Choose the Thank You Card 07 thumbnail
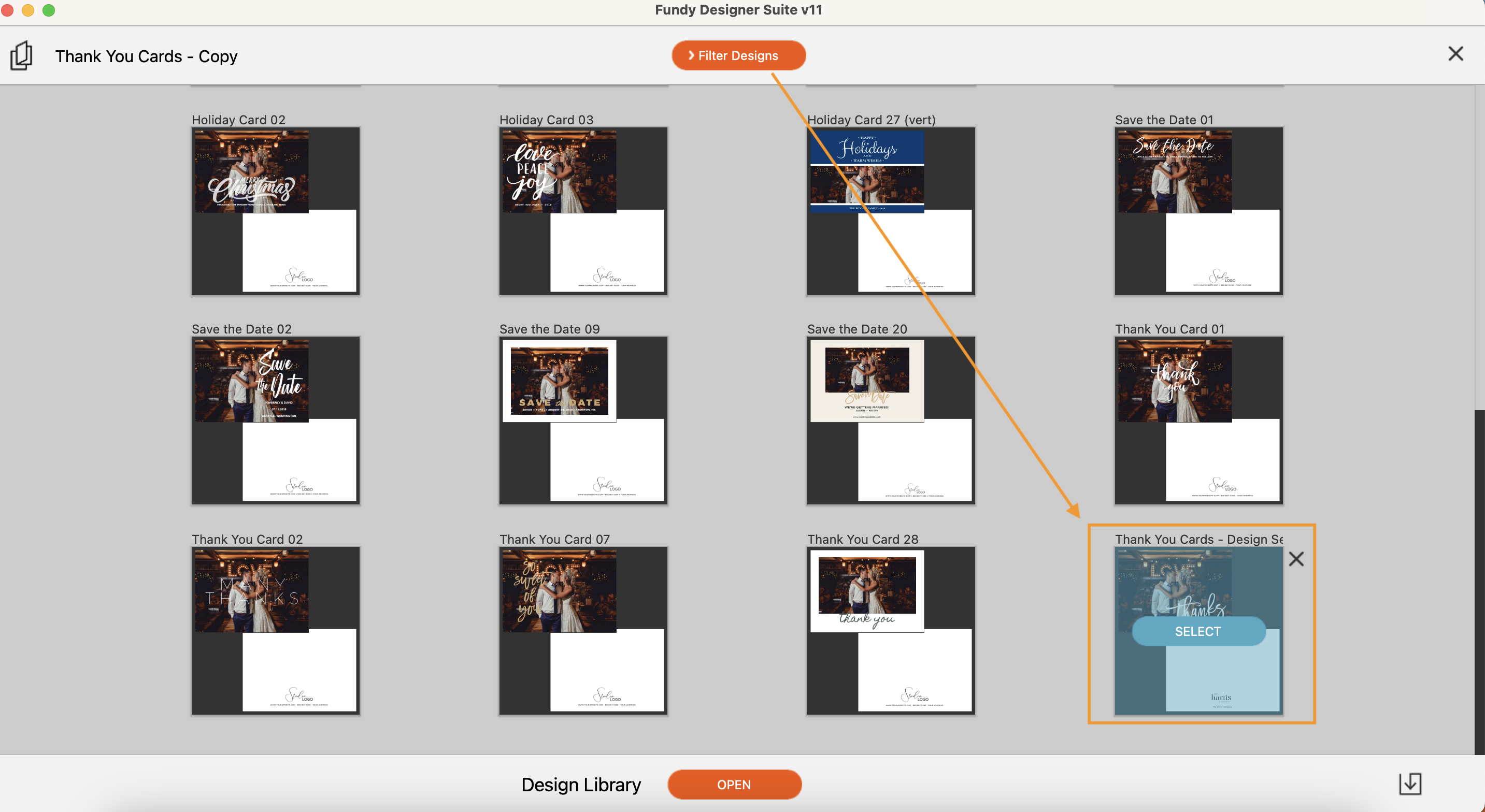 [583, 631]
